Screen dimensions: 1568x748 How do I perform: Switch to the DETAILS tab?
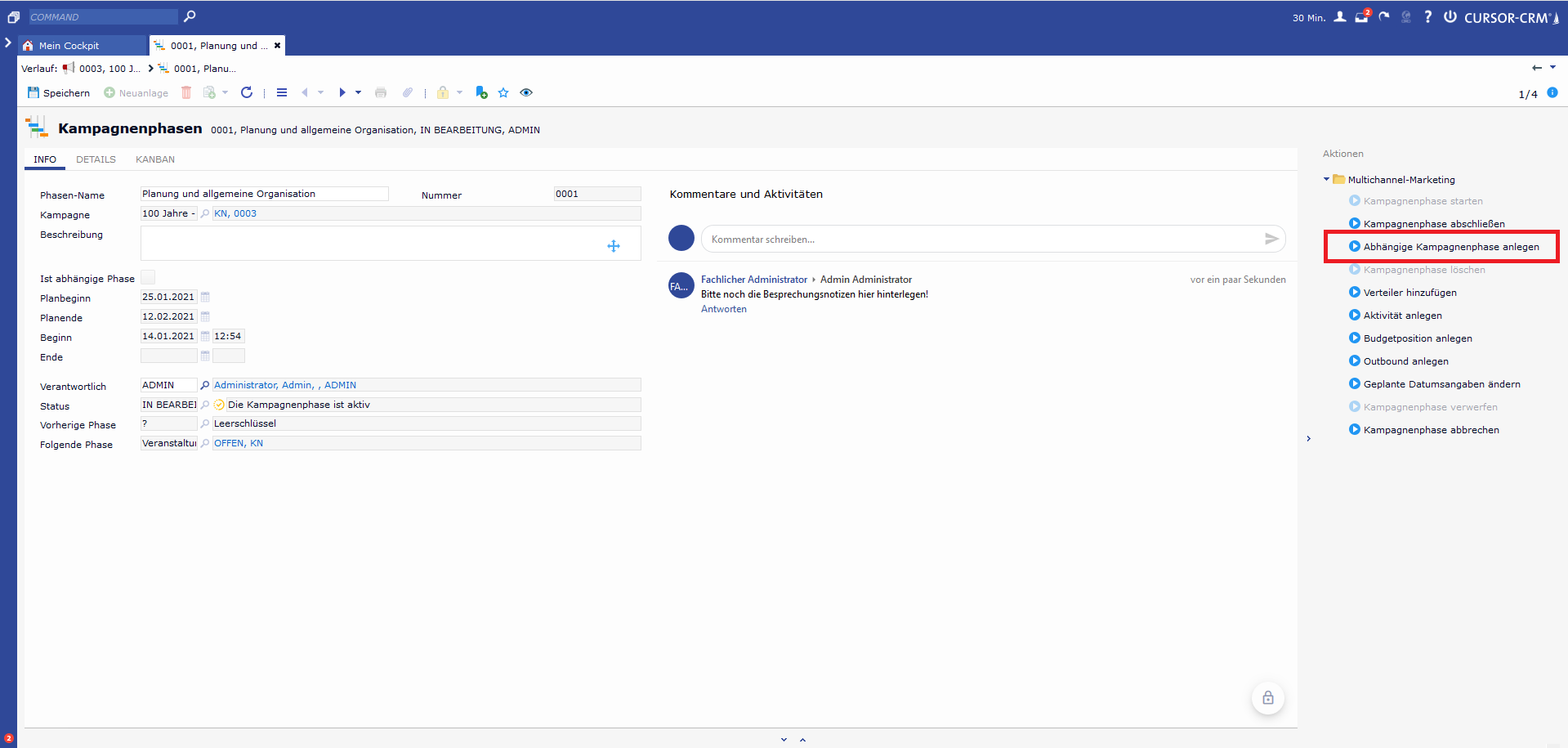point(96,159)
